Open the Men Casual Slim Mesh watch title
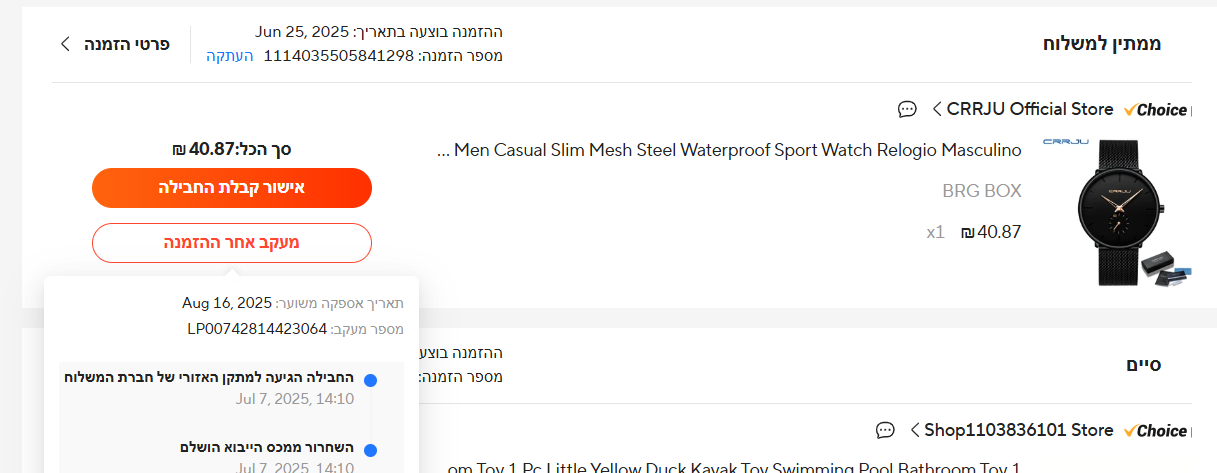 click(x=737, y=151)
